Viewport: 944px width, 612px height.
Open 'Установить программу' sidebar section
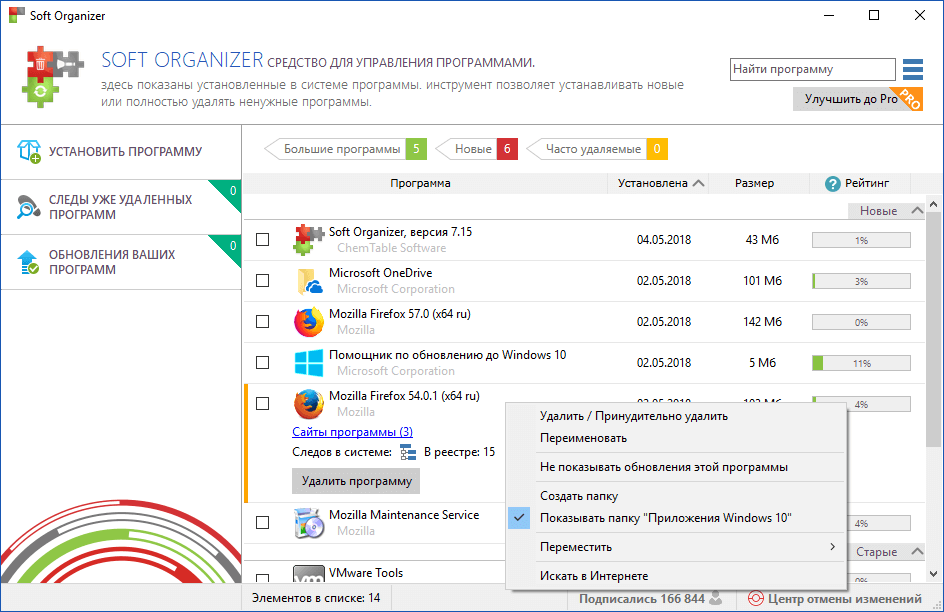click(121, 152)
